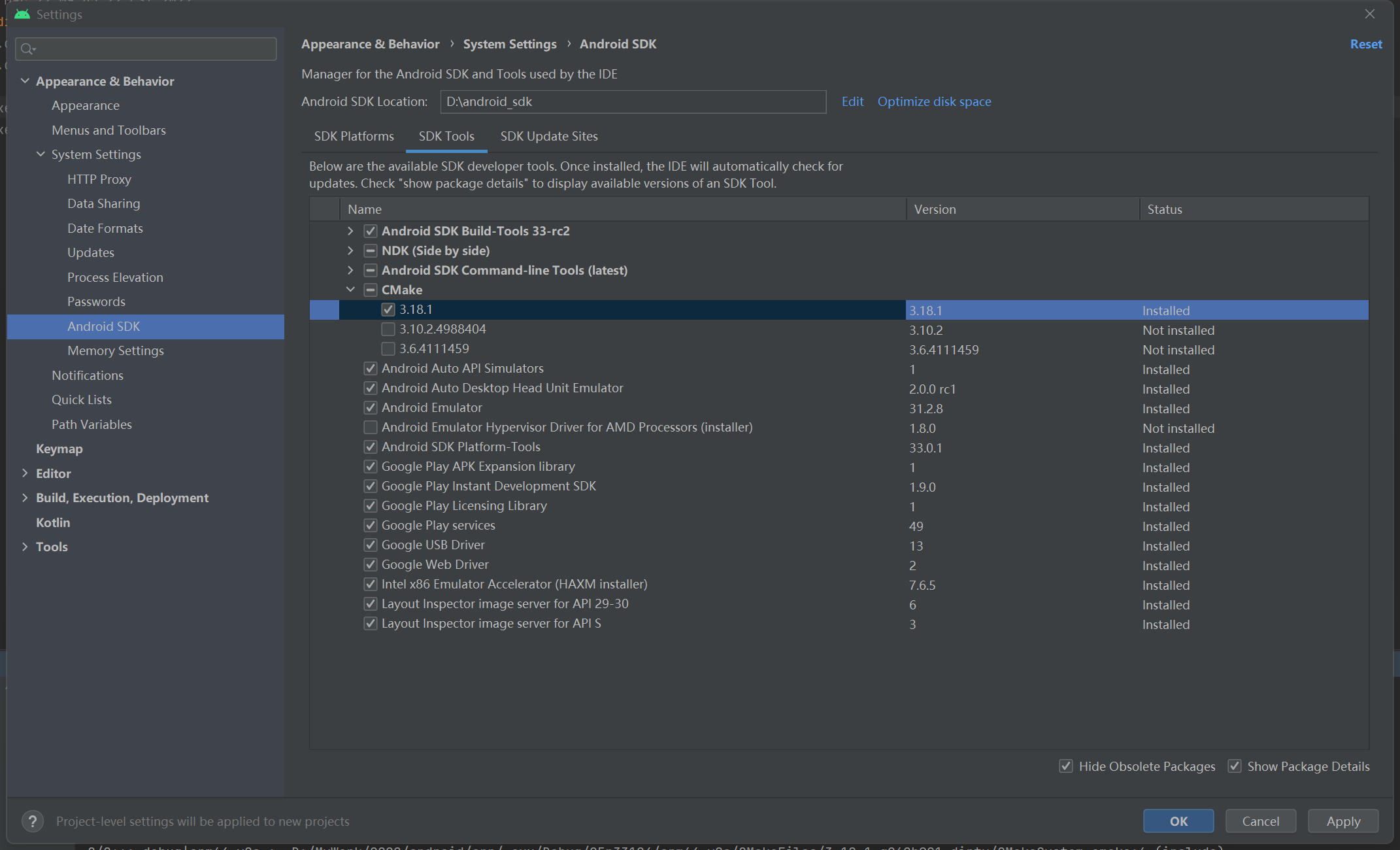Image resolution: width=1400 pixels, height=850 pixels.
Task: Click the OK button to apply settings
Action: 1178,820
